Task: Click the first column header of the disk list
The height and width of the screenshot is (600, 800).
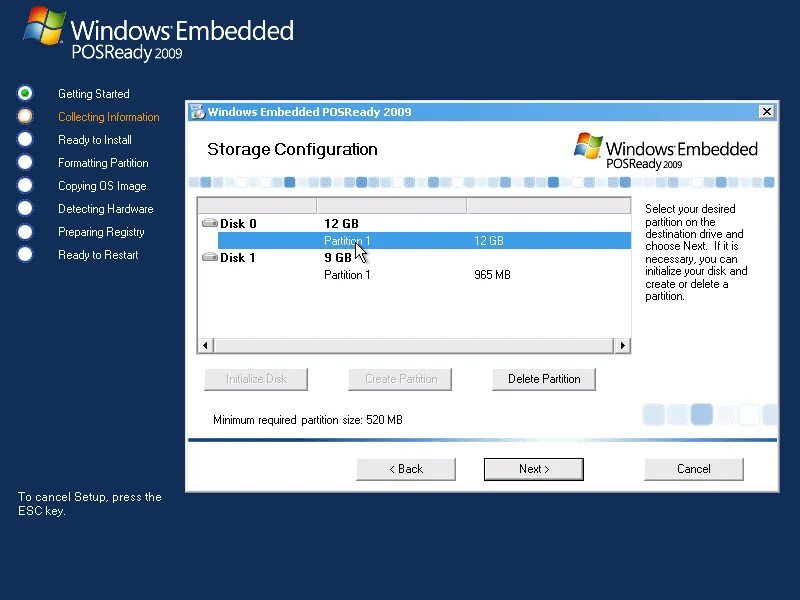Action: pyautogui.click(x=257, y=206)
